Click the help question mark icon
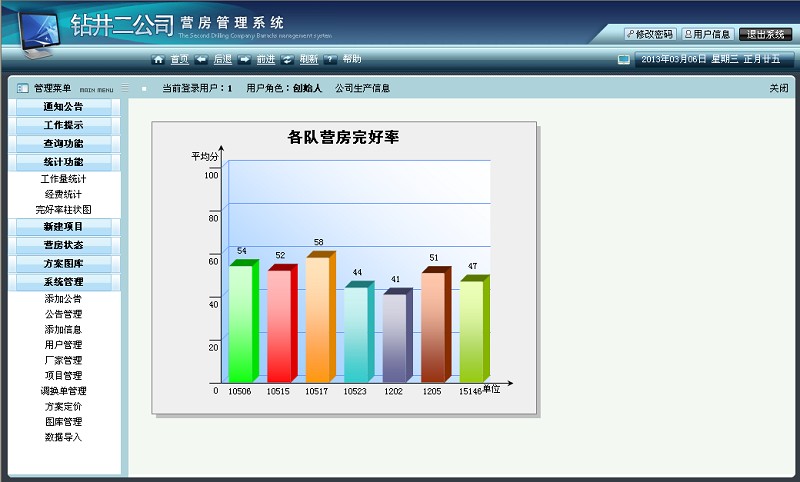The width and height of the screenshot is (800, 482). (330, 60)
